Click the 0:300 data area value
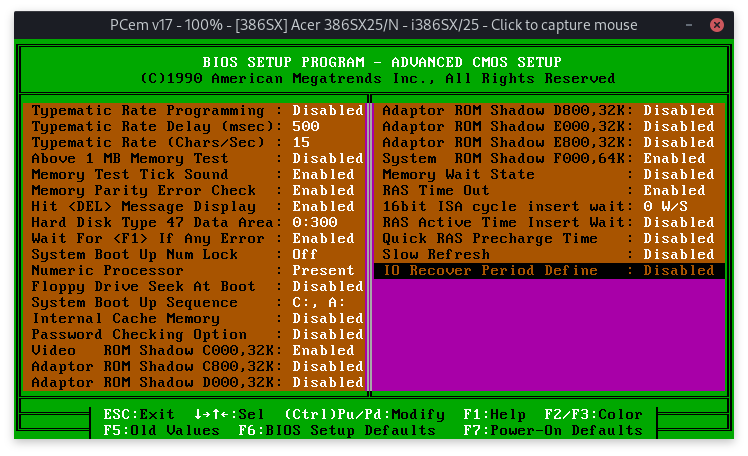The image size is (748, 456). (315, 223)
